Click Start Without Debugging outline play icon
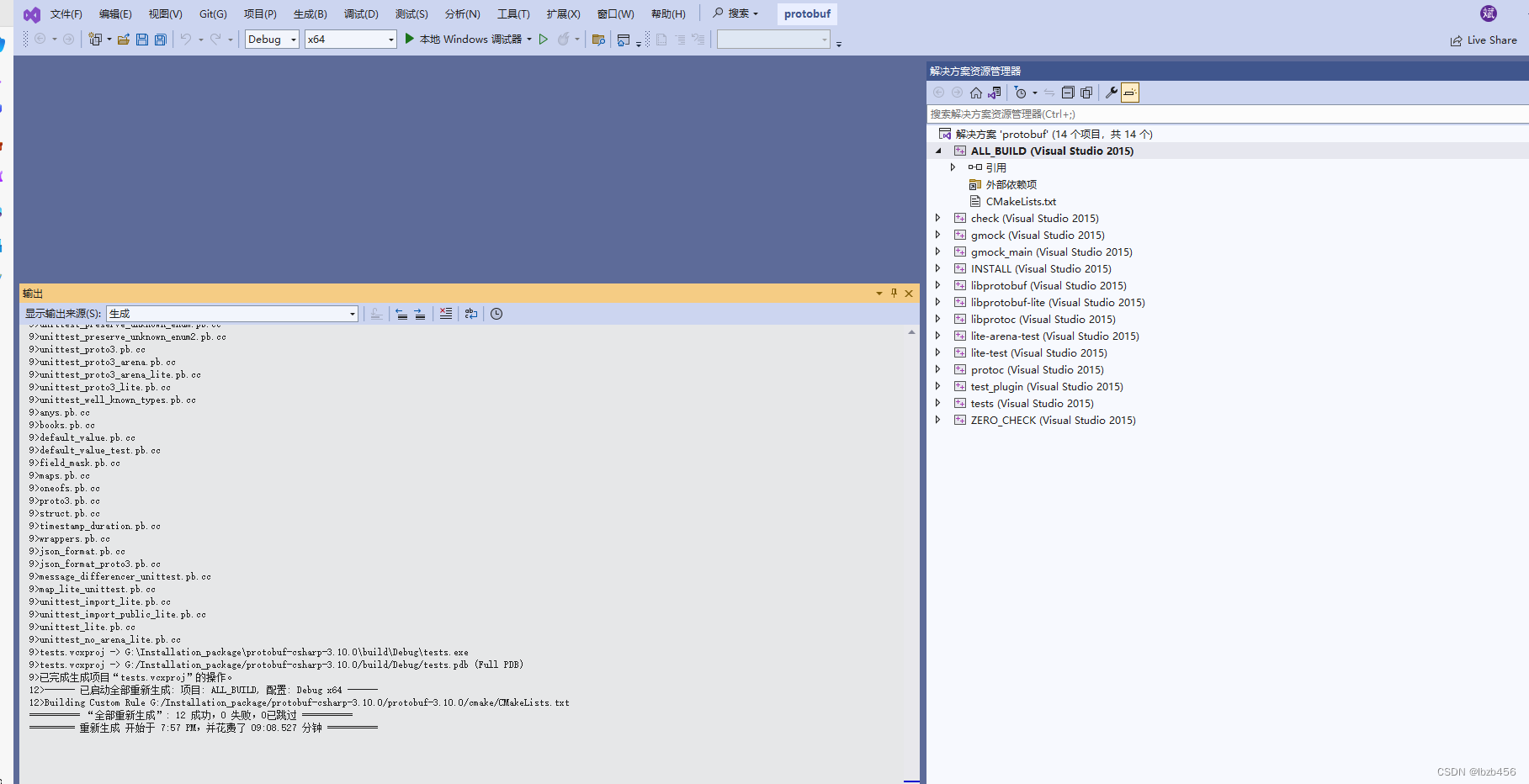This screenshot has height=784, width=1529. [544, 39]
